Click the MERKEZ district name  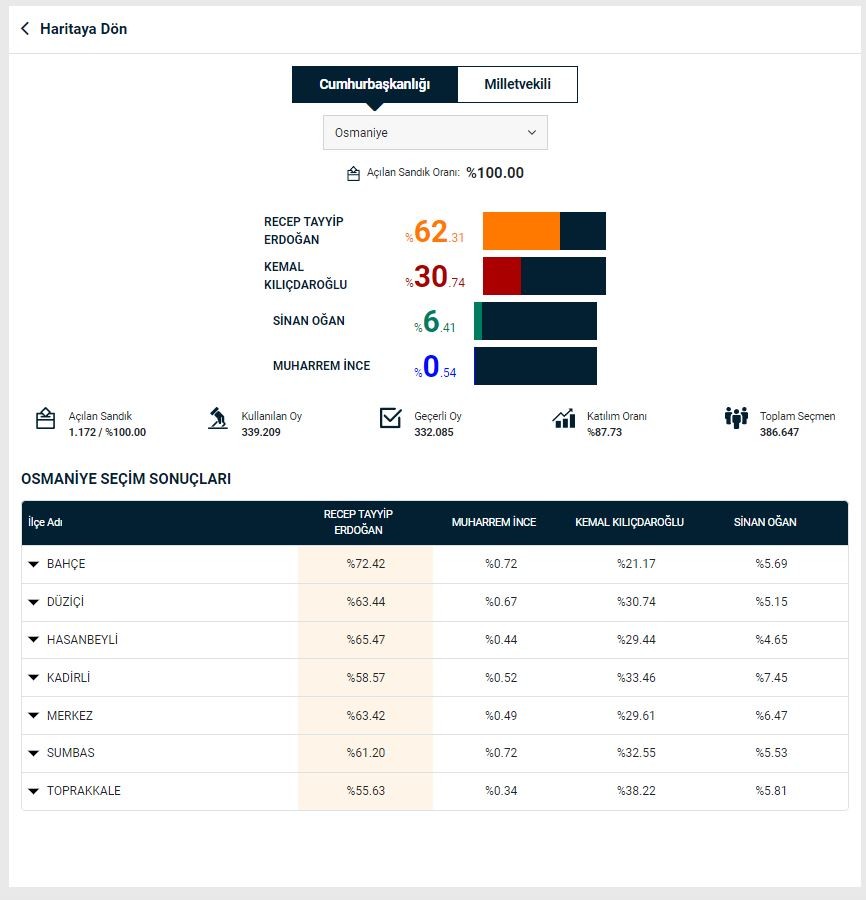pyautogui.click(x=69, y=716)
